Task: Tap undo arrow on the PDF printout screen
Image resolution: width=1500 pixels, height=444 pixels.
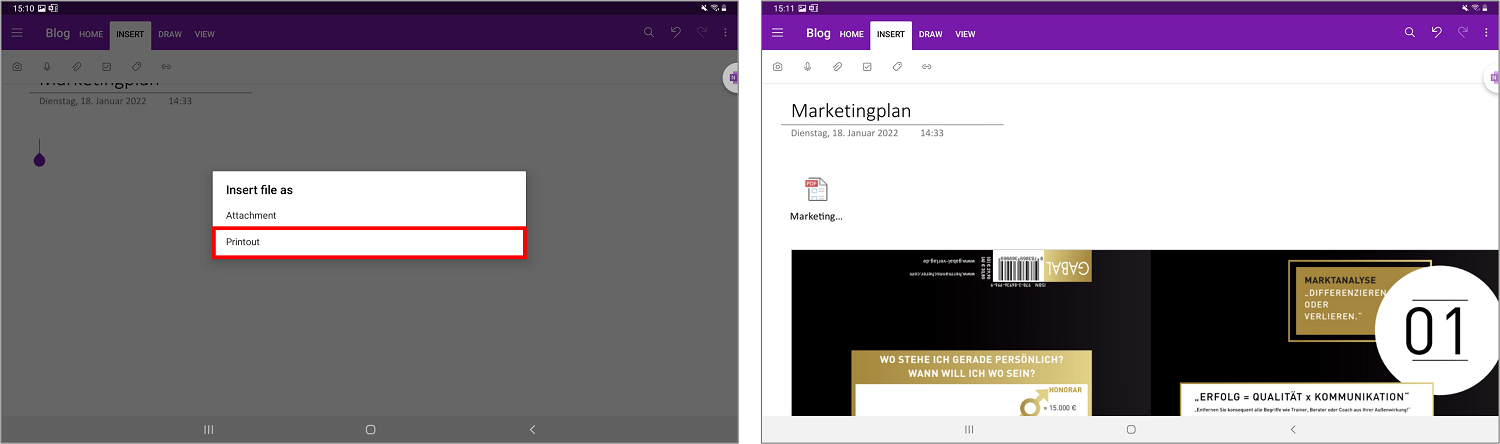Action: 1437,33
